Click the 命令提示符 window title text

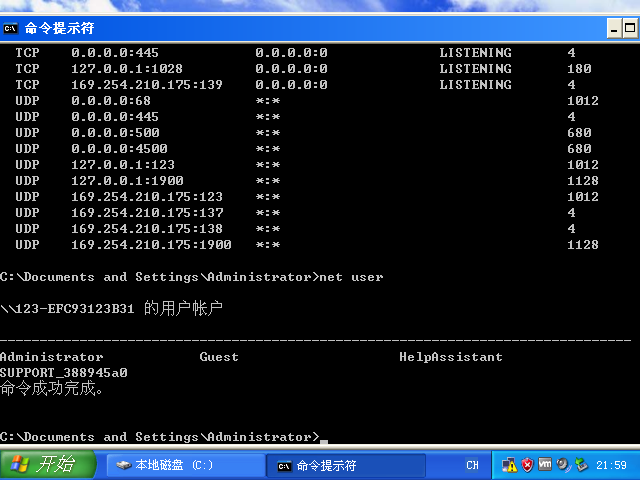pyautogui.click(x=60, y=29)
